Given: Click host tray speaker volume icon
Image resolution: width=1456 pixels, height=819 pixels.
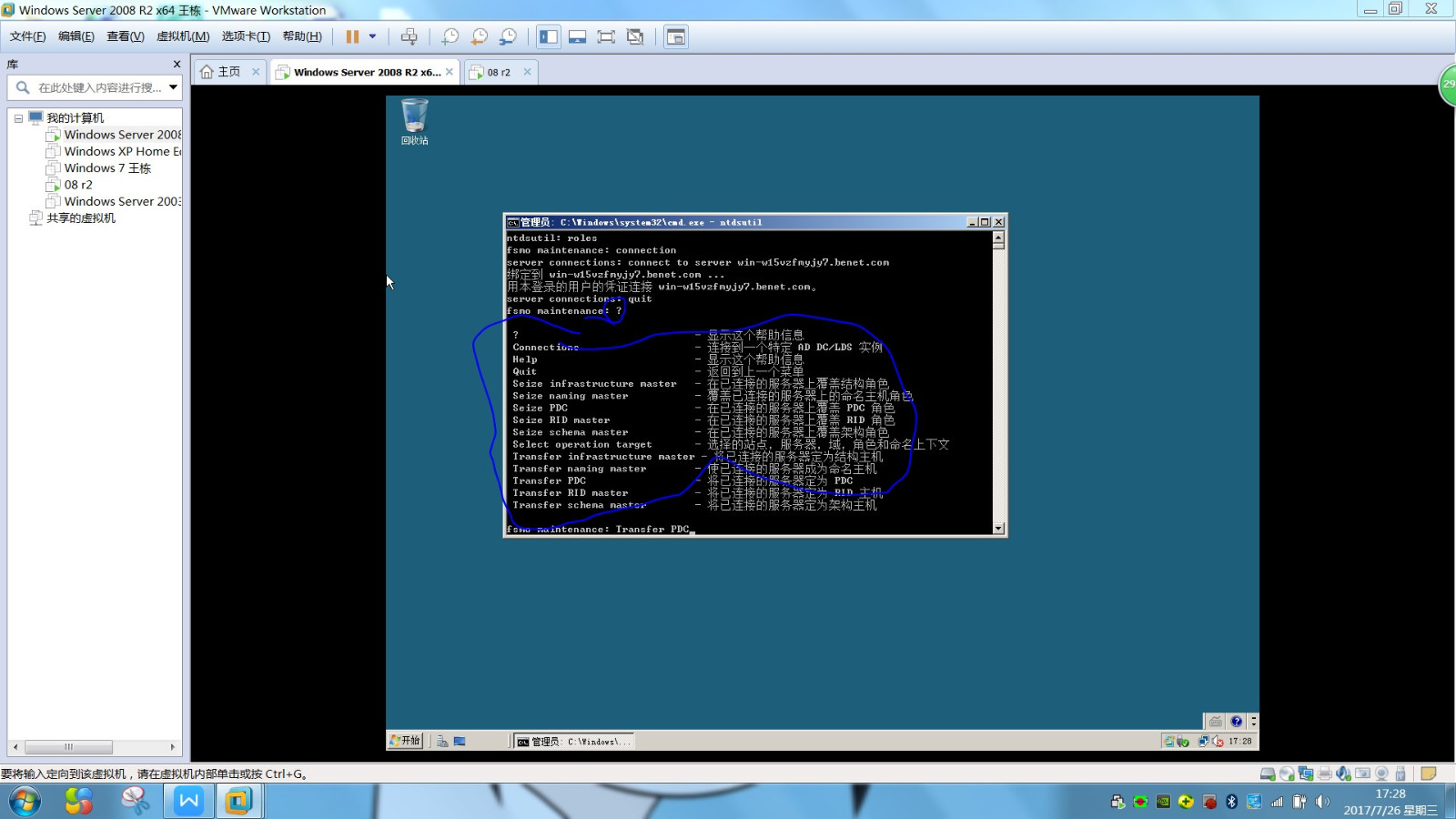Looking at the screenshot, I should (1322, 802).
